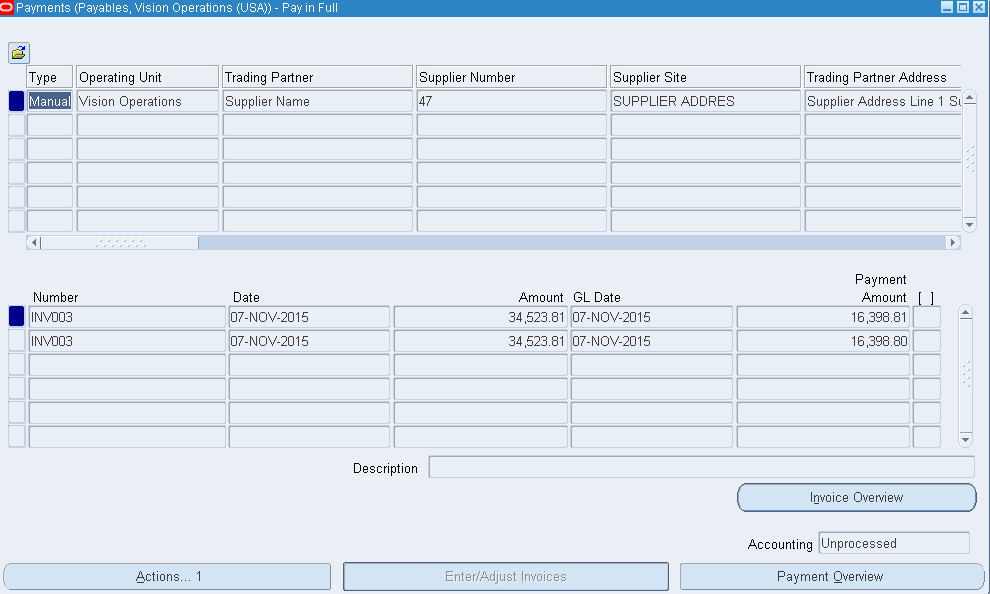Select the record indicator for the Manual row
990x594 pixels.
(x=16, y=101)
